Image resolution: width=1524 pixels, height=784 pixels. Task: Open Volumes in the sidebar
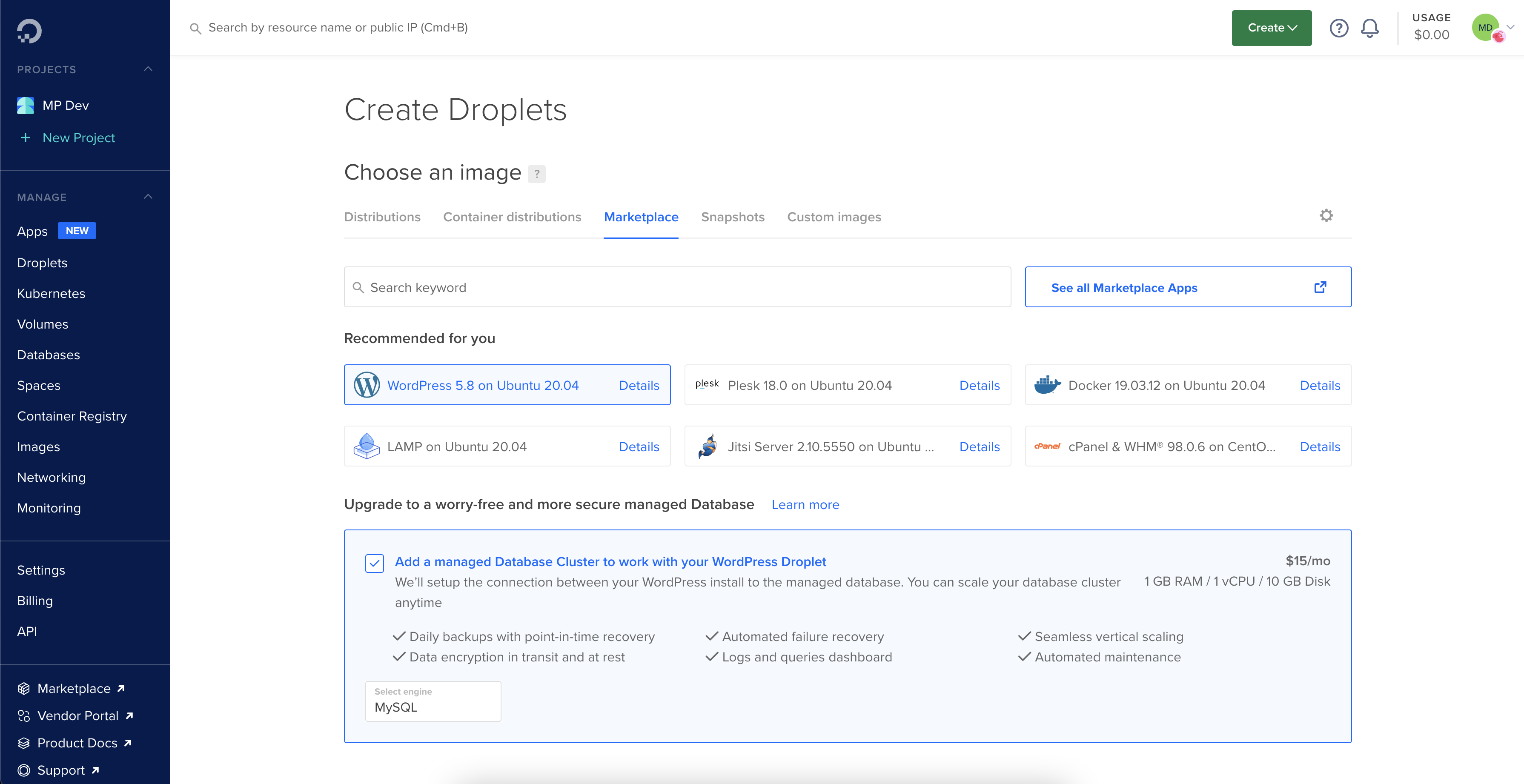click(43, 324)
